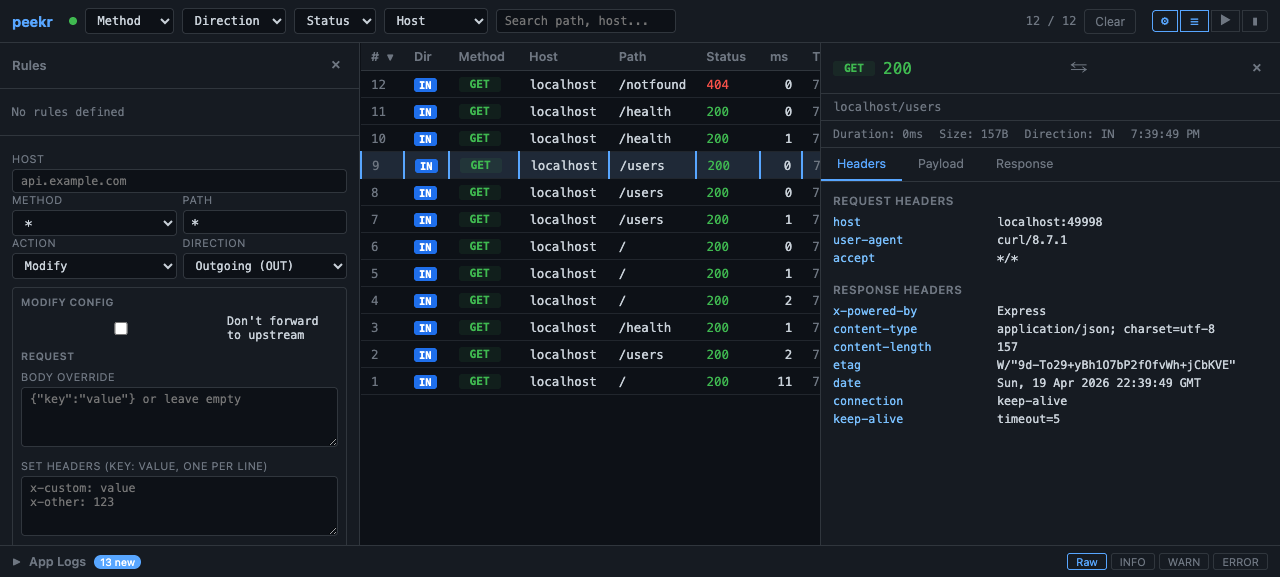Select request row 3 /health
Image resolution: width=1280 pixels, height=577 pixels.
click(x=590, y=328)
